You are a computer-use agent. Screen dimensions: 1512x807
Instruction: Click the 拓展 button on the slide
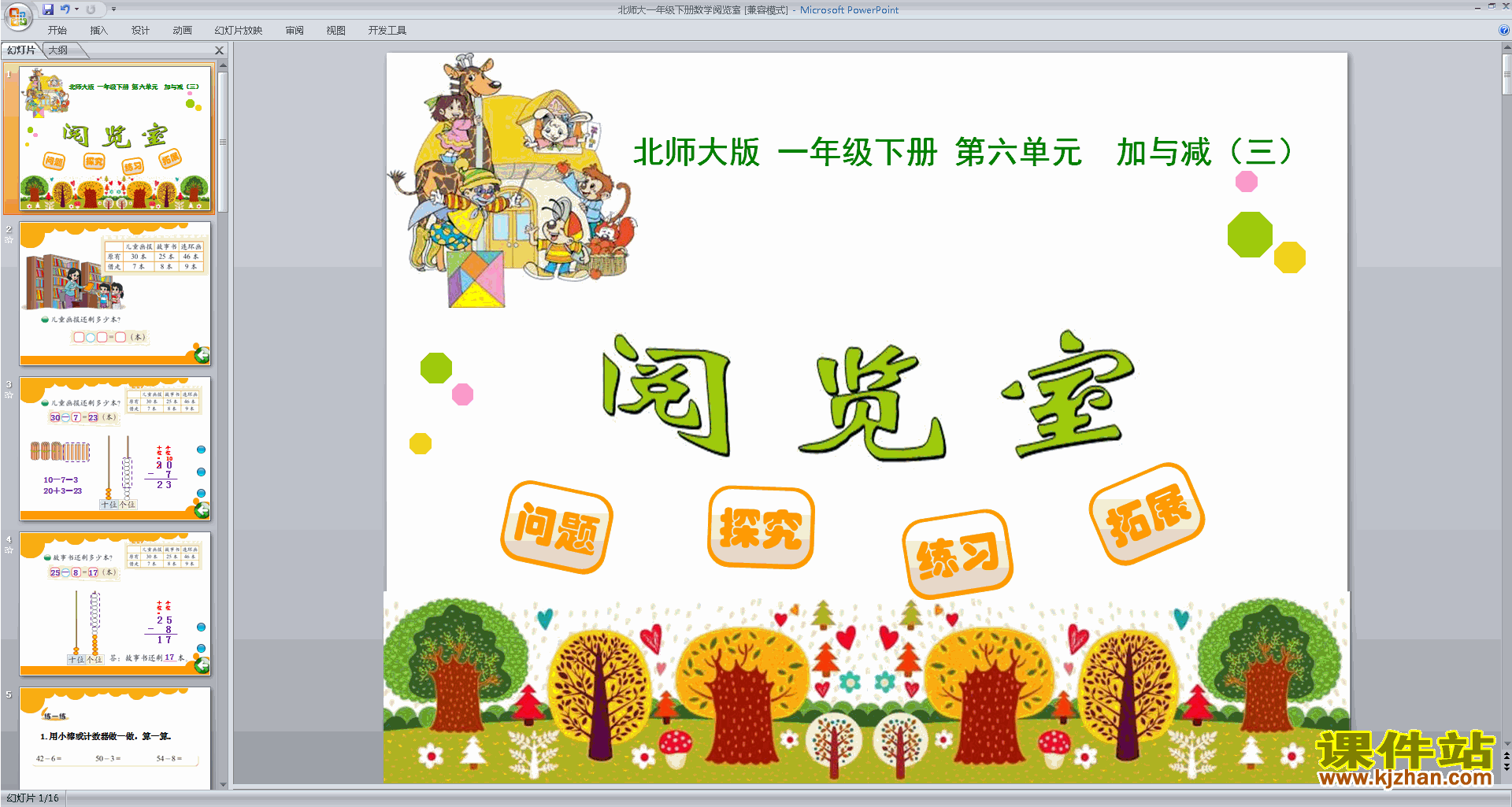pos(1147,514)
